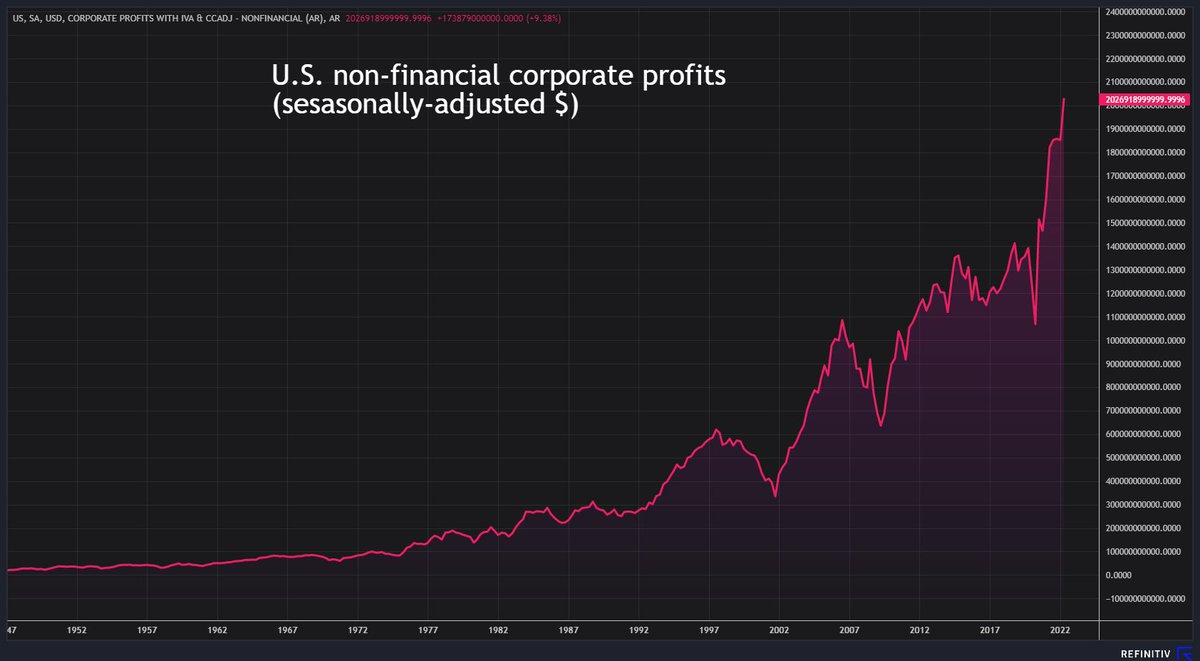Screen dimensions: 1200x661
Task: Click the 2007 time axis label
Action: (x=849, y=631)
